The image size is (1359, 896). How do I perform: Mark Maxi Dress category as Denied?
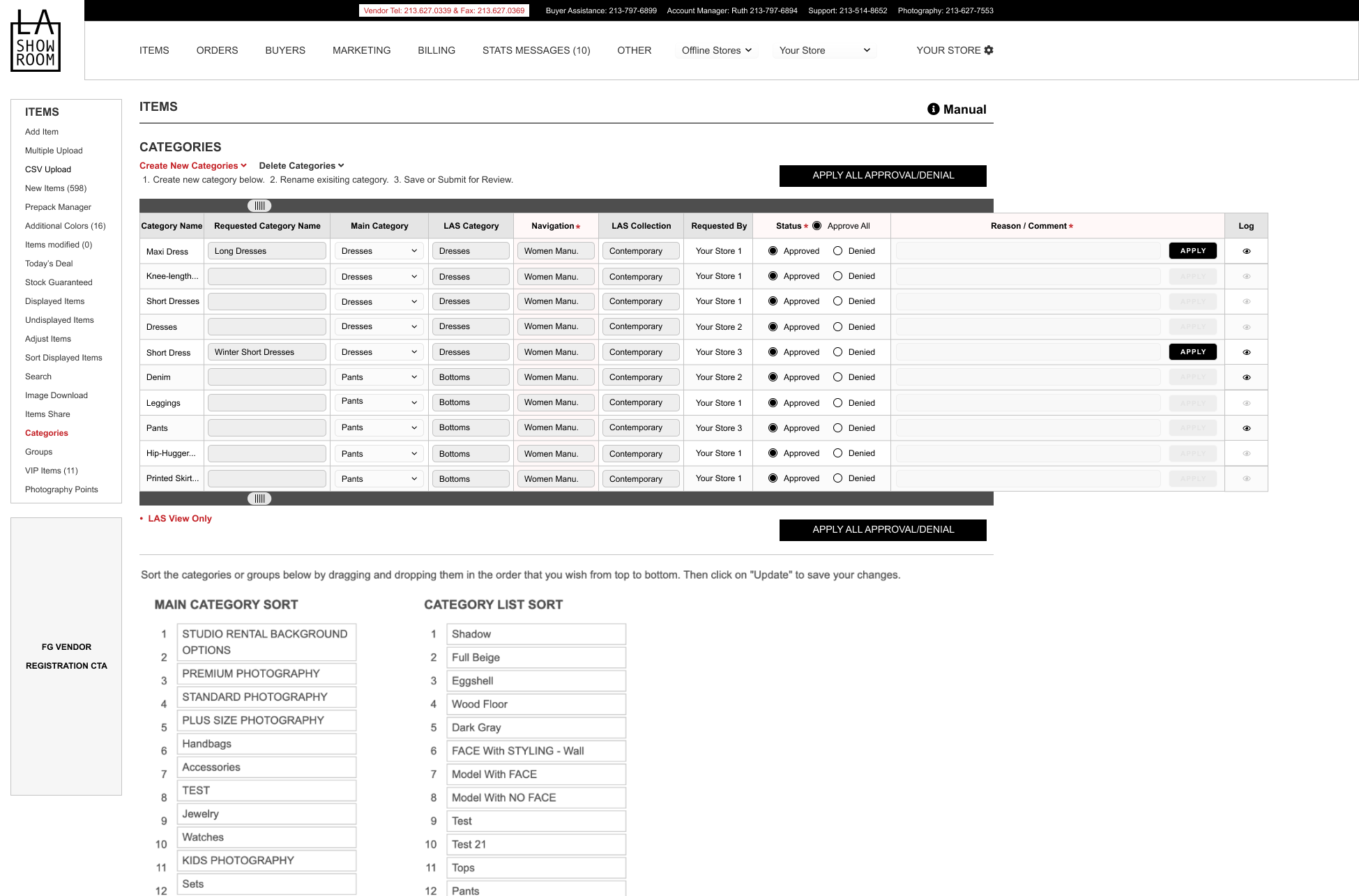[x=837, y=251]
